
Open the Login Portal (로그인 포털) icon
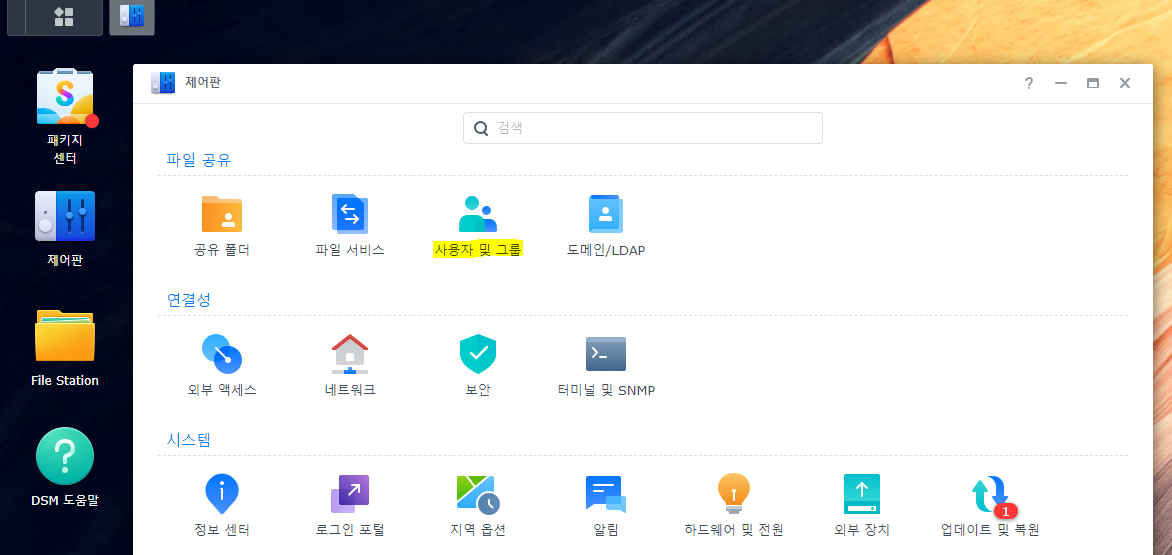[350, 494]
